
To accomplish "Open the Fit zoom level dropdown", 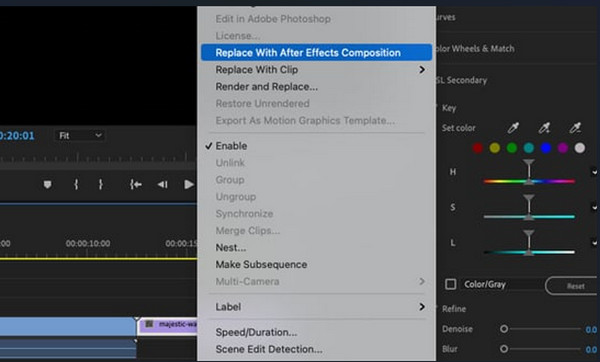I will pyautogui.click(x=80, y=135).
